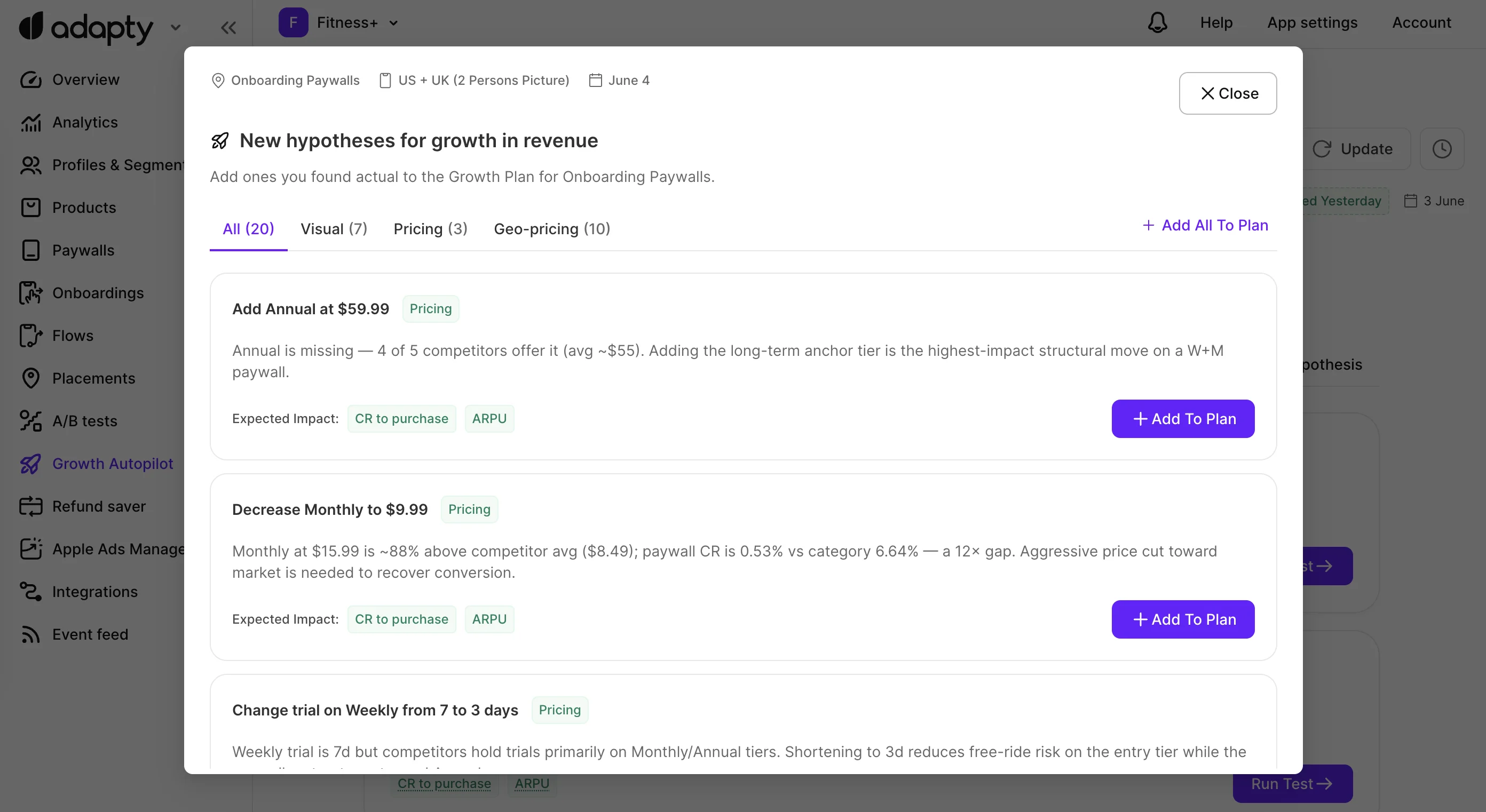Click Pricing tag on Add Annual card
The width and height of the screenshot is (1486, 812).
[x=430, y=308]
